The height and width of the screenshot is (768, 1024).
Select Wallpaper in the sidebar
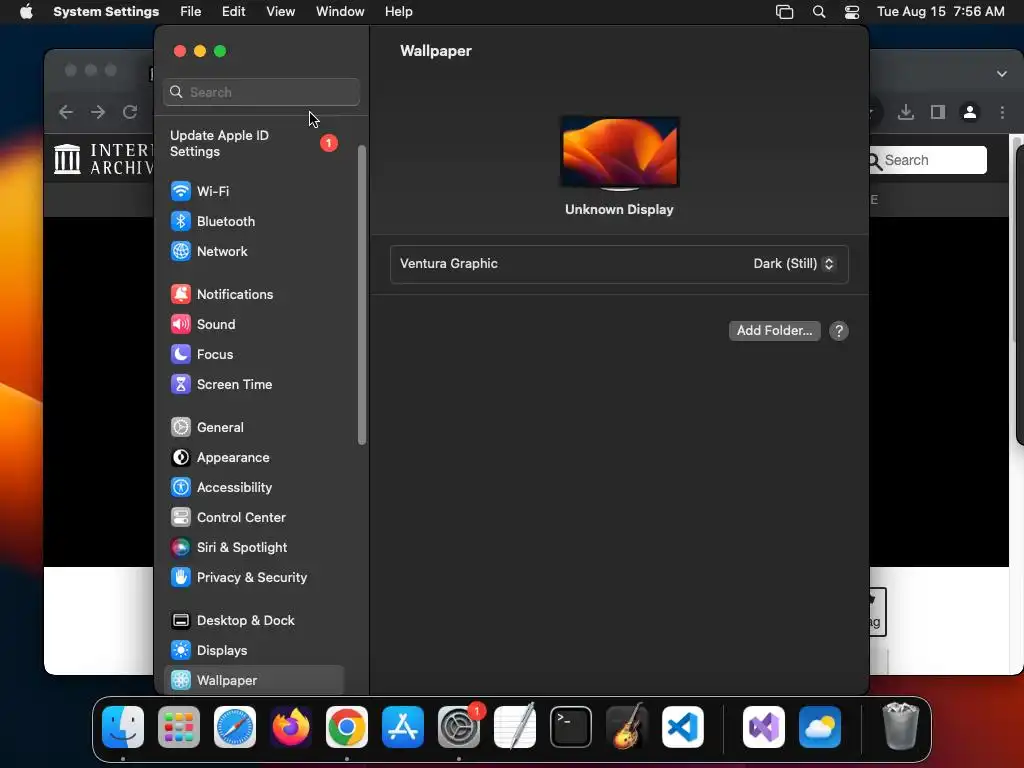click(253, 680)
